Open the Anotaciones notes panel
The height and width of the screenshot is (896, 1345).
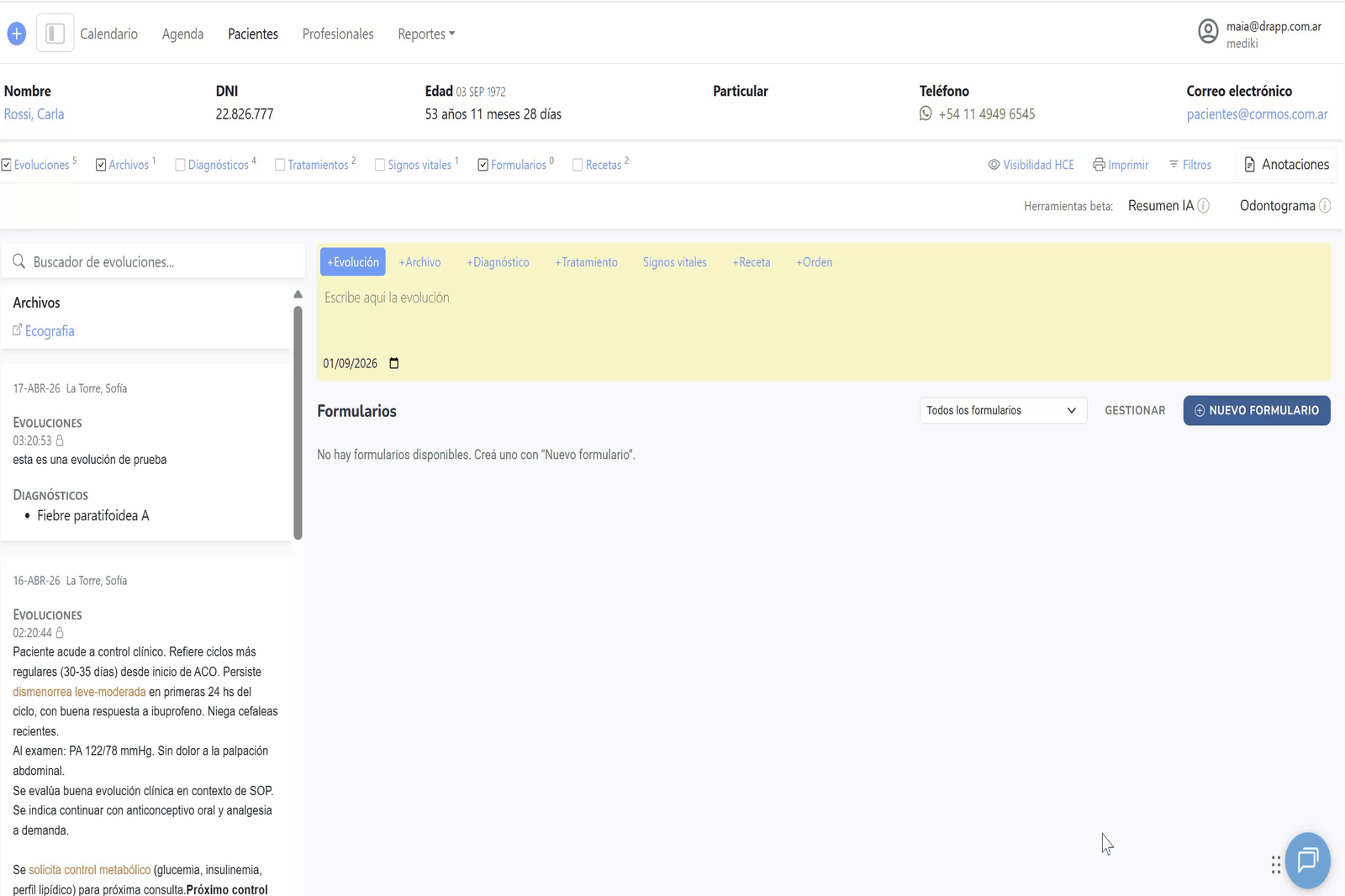coord(1286,165)
